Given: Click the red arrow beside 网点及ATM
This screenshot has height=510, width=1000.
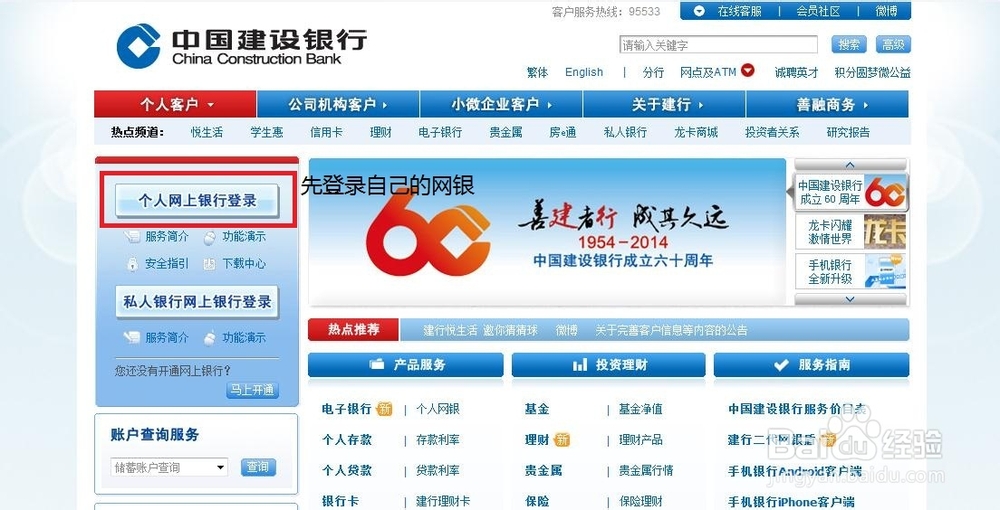Looking at the screenshot, I should click(747, 70).
